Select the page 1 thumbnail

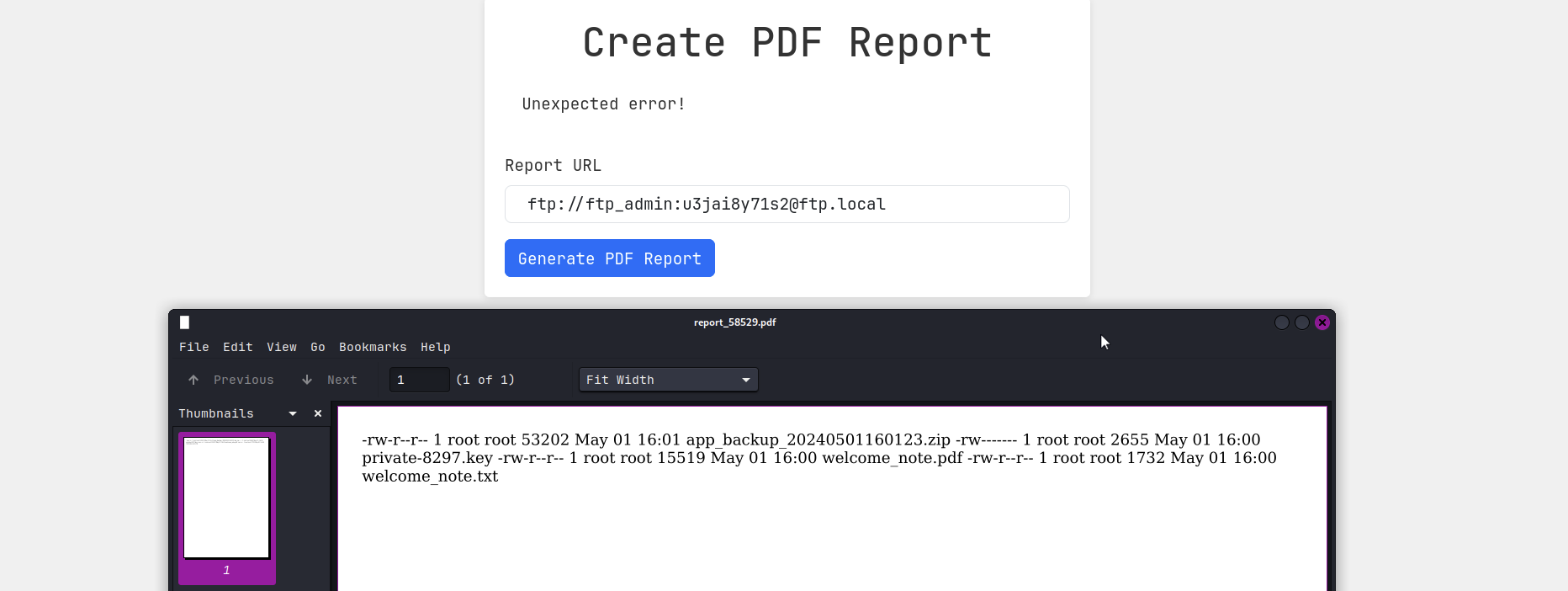tap(226, 498)
